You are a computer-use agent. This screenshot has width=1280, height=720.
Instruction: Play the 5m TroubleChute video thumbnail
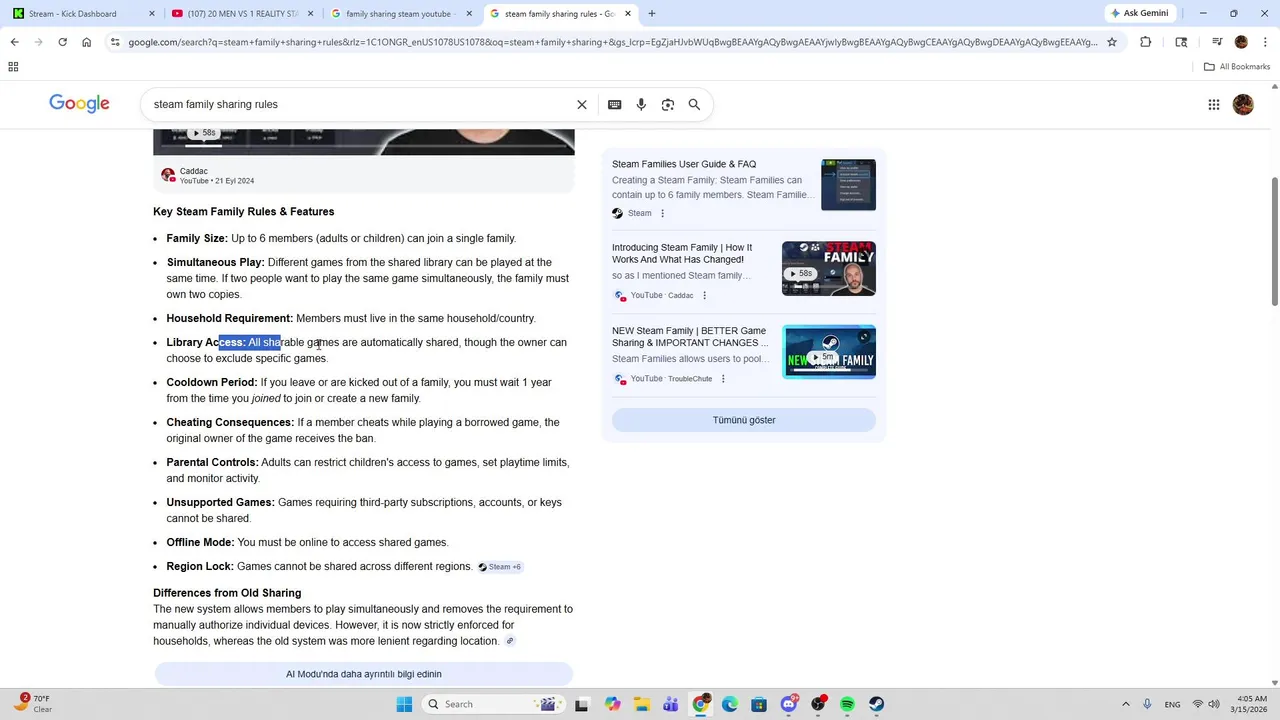click(829, 352)
